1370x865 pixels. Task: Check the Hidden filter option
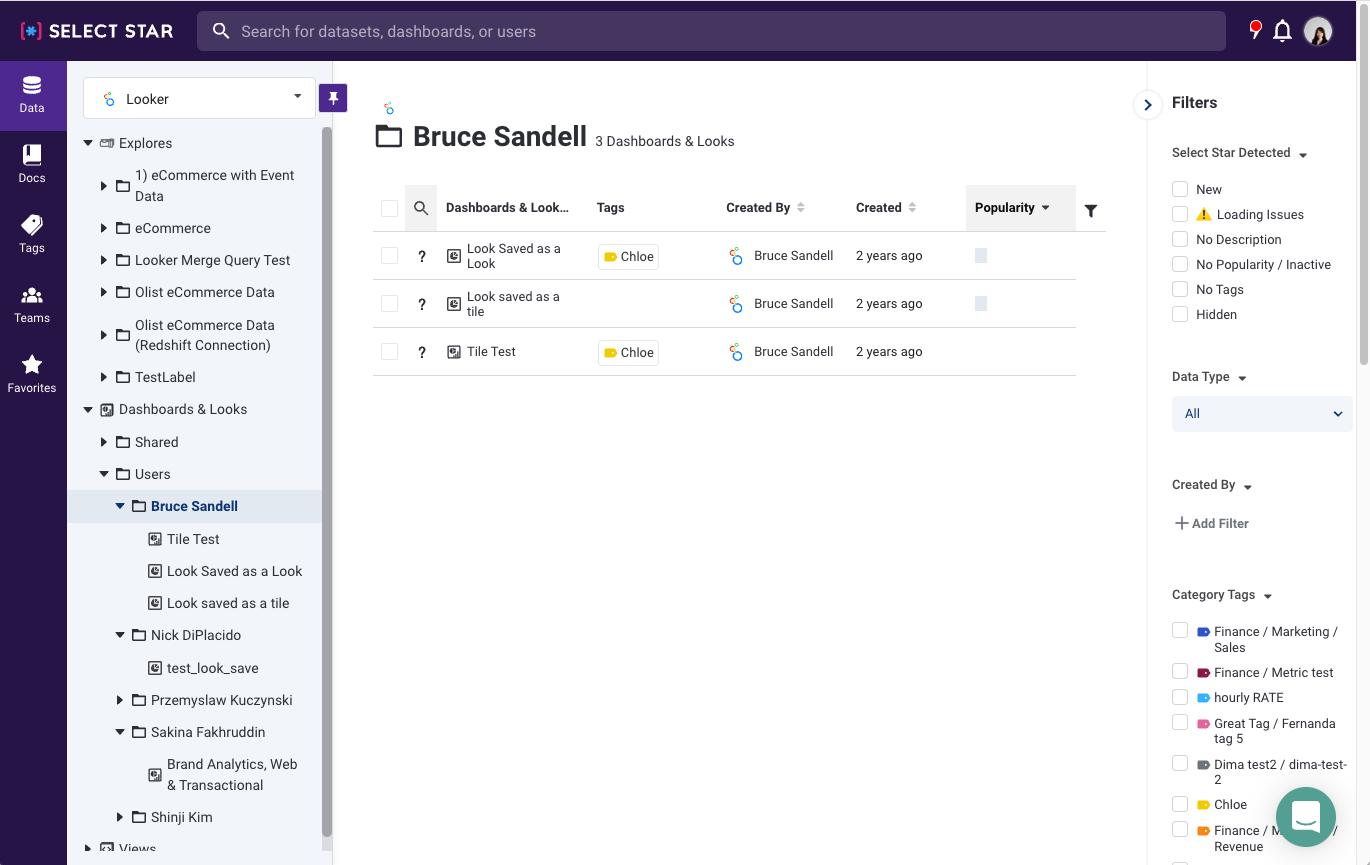(1180, 314)
